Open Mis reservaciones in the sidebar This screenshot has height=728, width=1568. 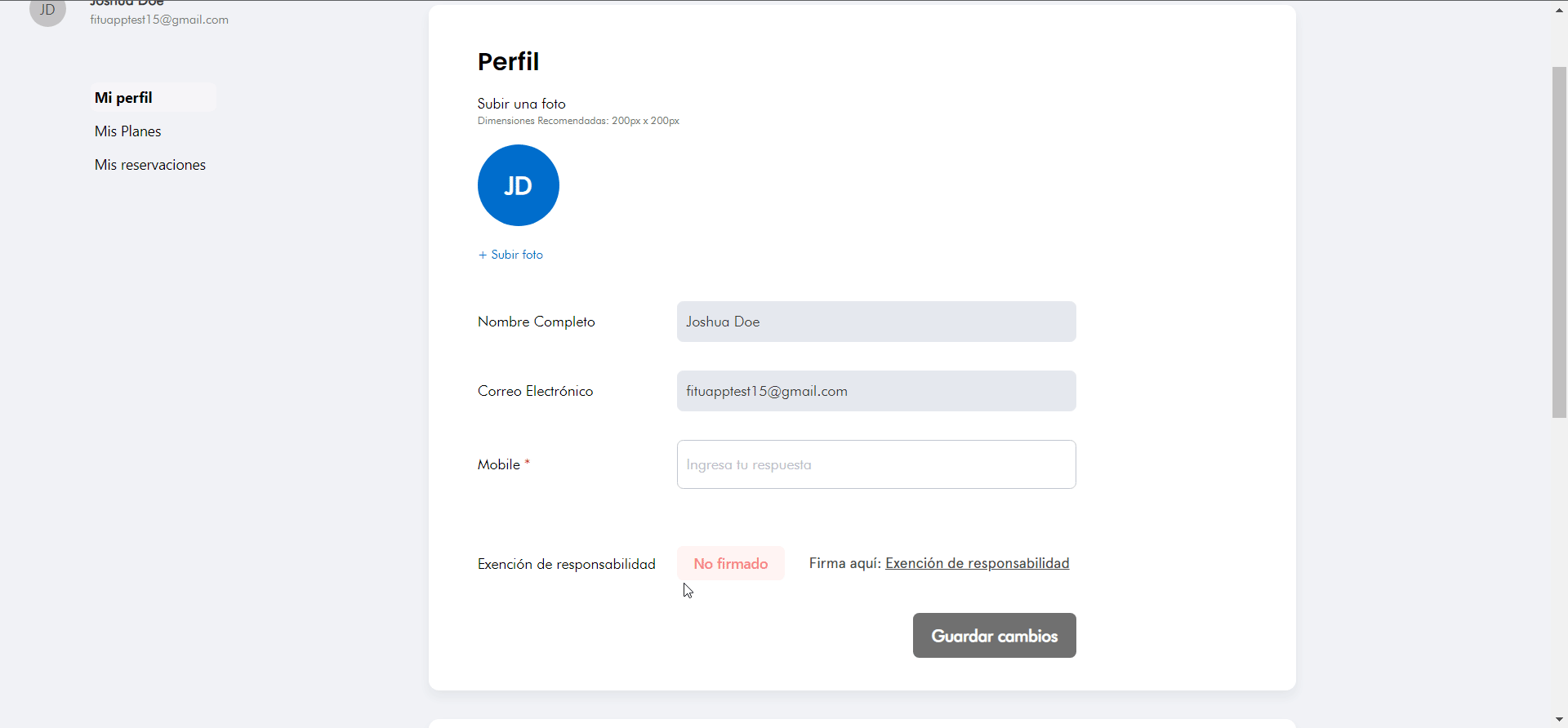[x=150, y=165]
